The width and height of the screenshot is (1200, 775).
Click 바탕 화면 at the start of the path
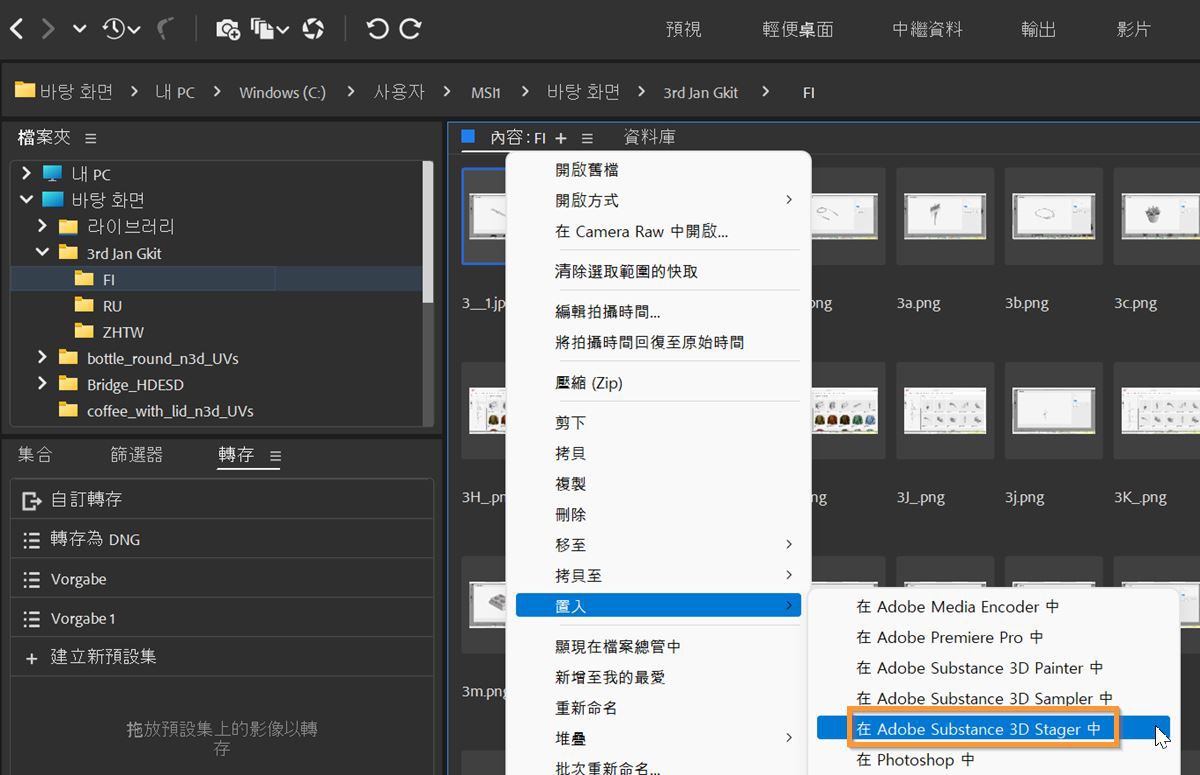click(x=64, y=91)
